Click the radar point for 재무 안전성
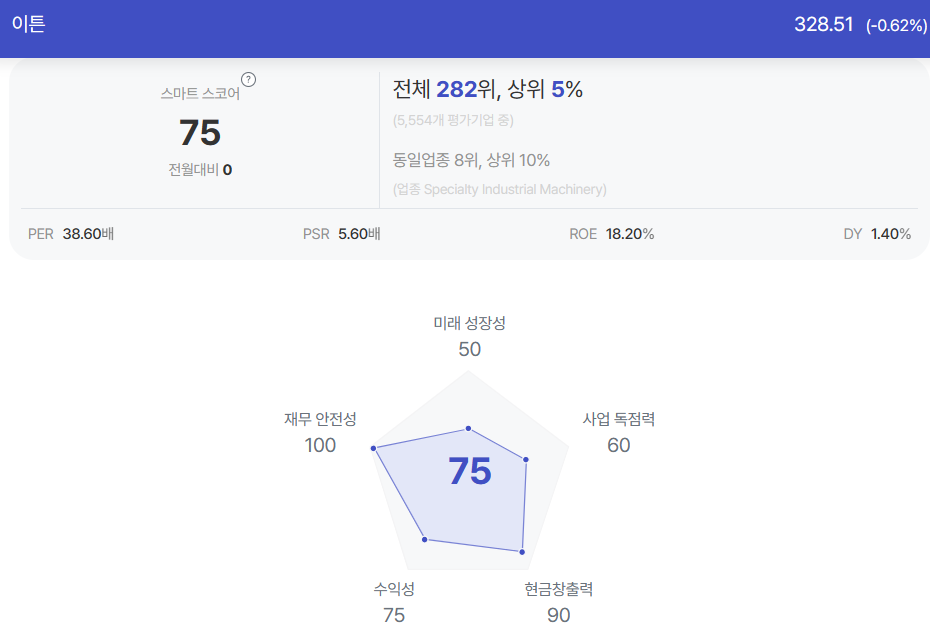Image resolution: width=930 pixels, height=625 pixels. click(x=374, y=448)
